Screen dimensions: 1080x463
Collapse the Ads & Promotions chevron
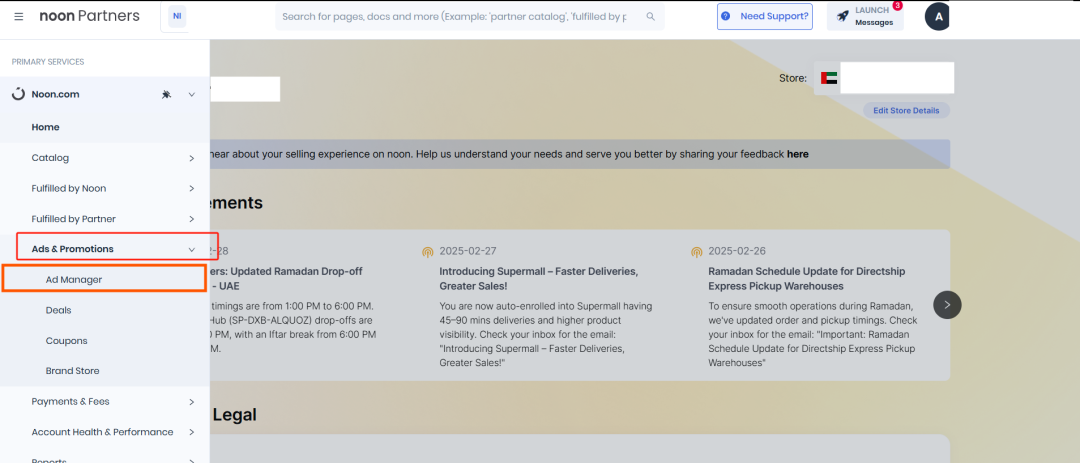click(191, 249)
